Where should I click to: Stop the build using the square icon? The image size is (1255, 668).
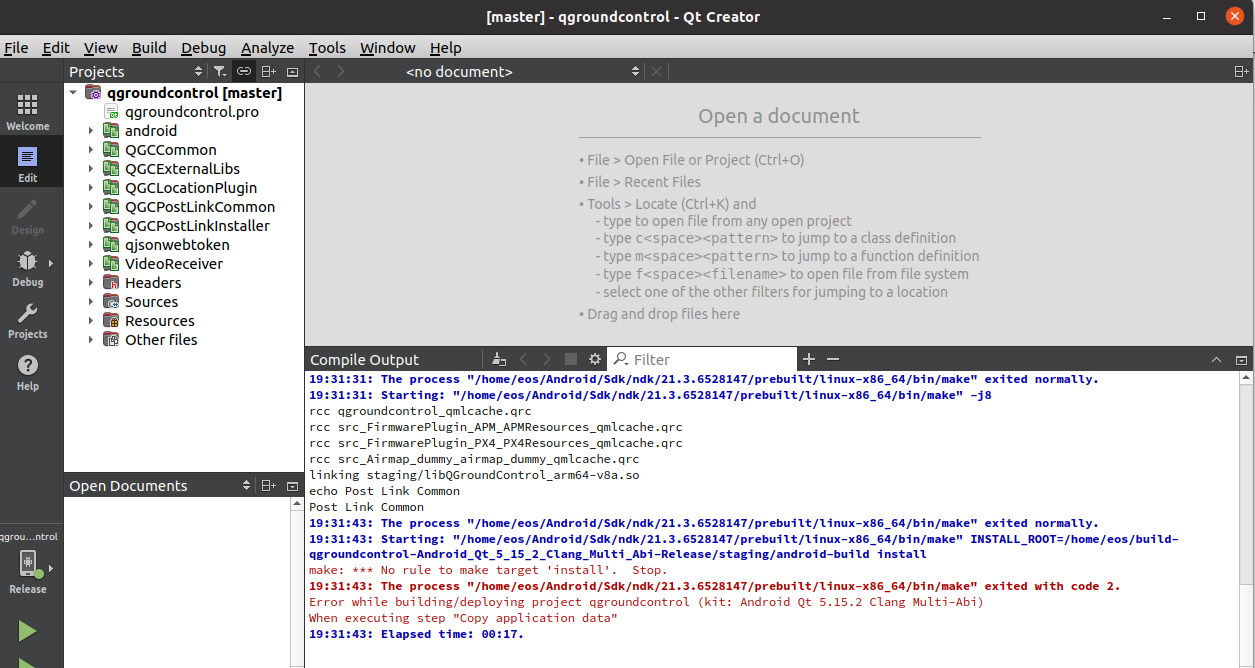571,359
